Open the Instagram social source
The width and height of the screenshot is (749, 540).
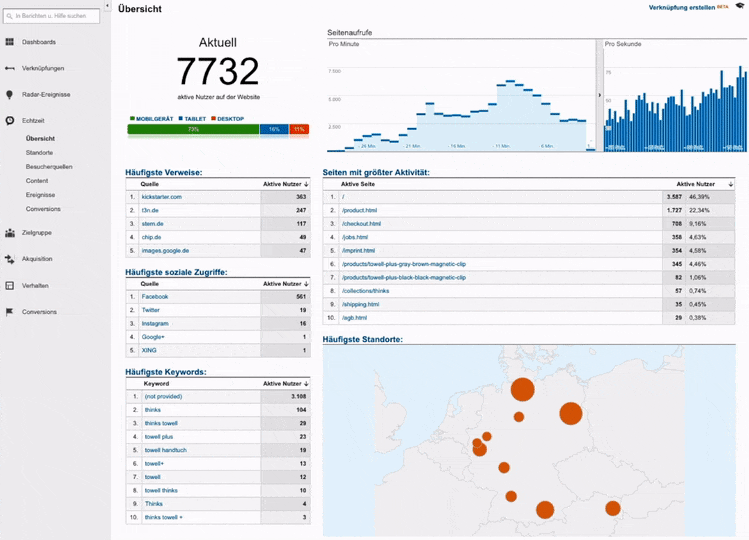(155, 324)
